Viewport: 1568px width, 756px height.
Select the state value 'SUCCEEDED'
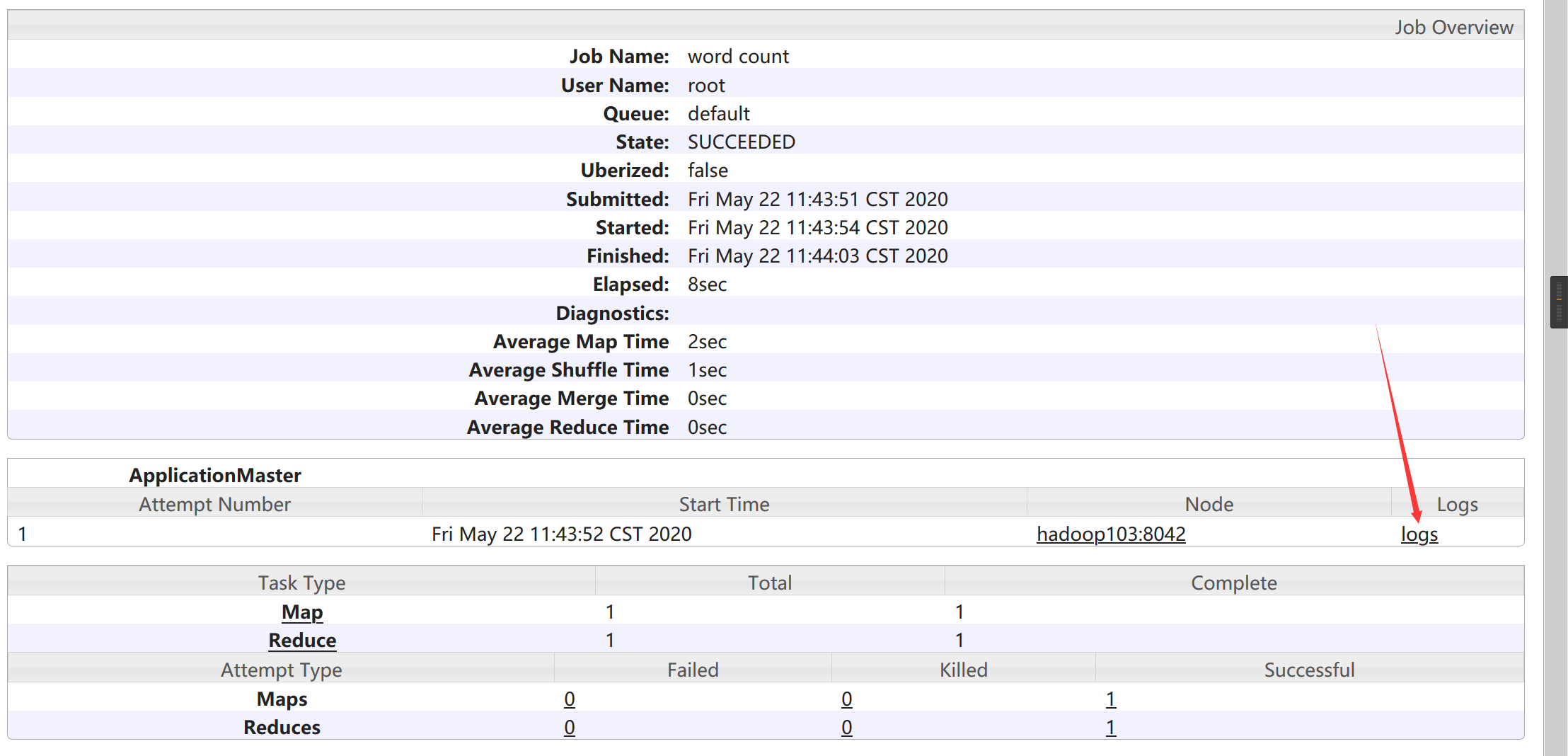(x=742, y=142)
